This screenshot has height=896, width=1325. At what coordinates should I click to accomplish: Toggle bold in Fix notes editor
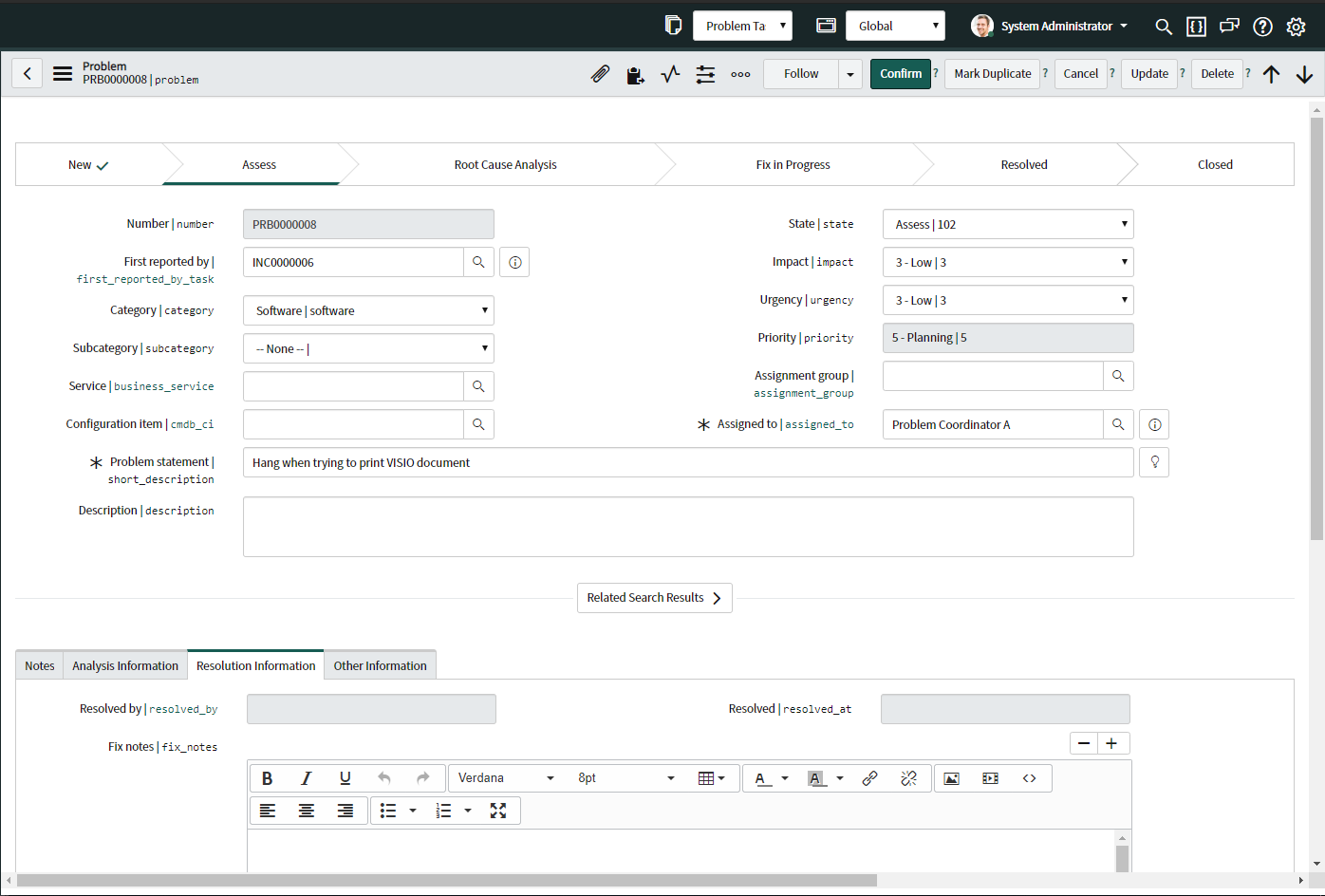click(268, 778)
